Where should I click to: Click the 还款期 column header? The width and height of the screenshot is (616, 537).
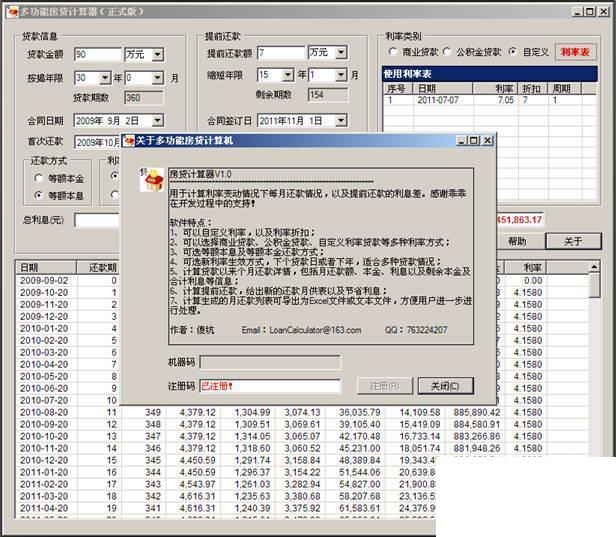[98, 268]
